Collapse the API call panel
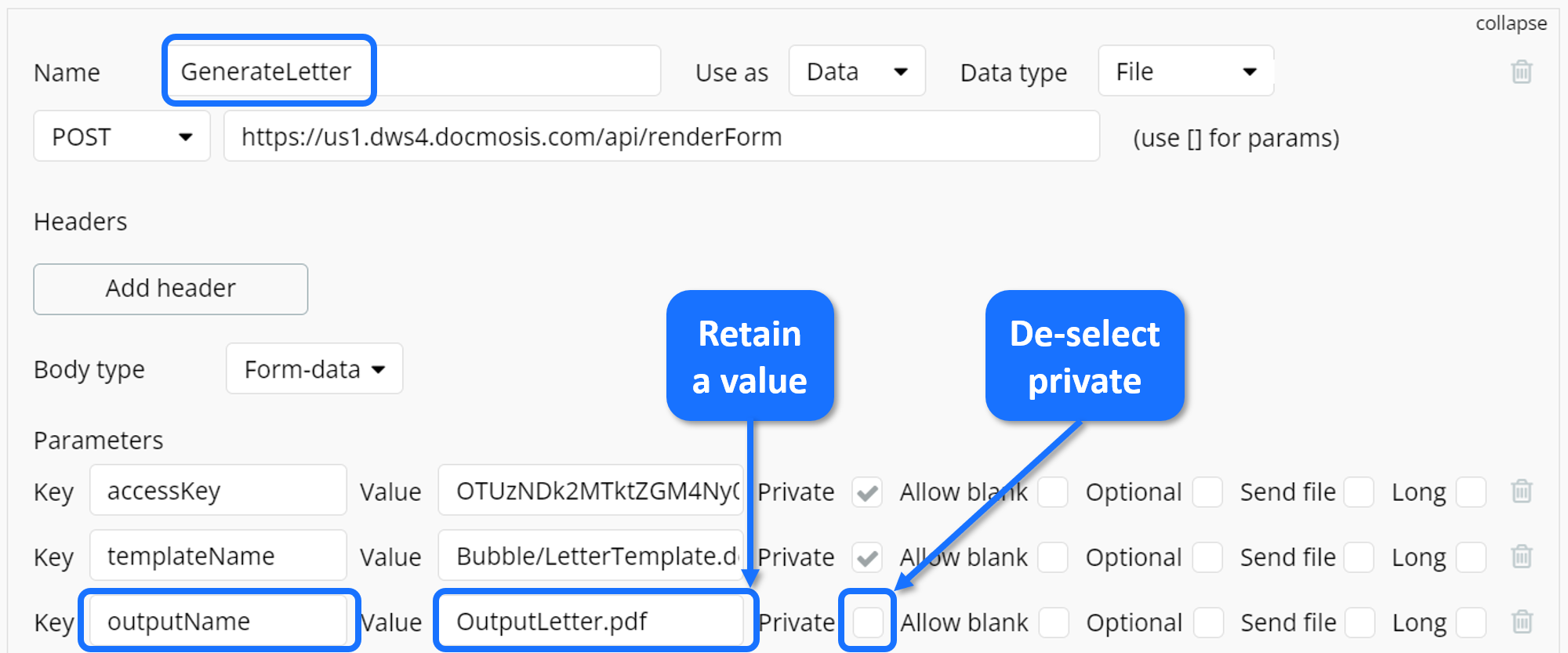This screenshot has width=1568, height=653. 1511,23
